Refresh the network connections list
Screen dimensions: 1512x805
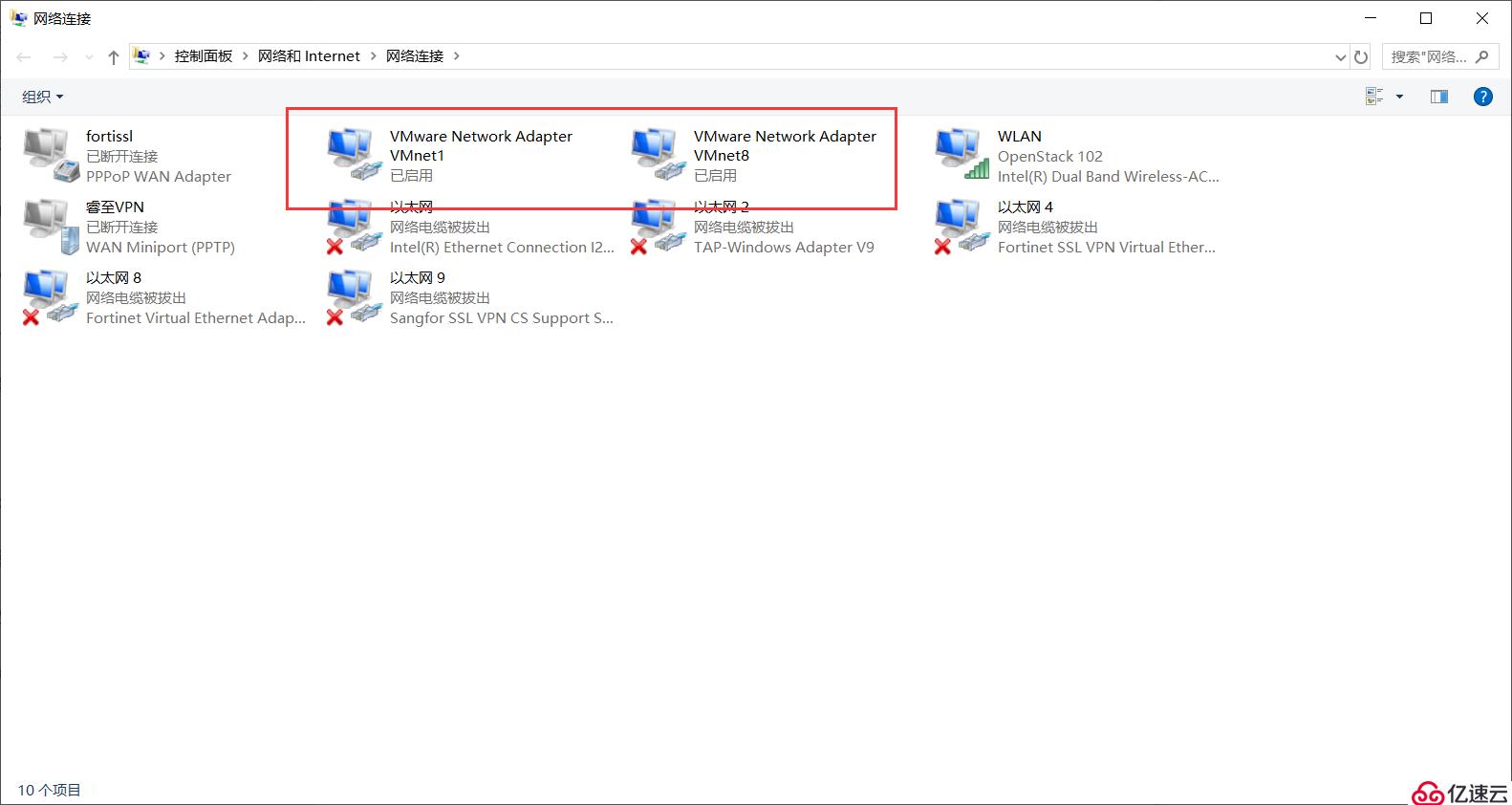(x=1361, y=57)
